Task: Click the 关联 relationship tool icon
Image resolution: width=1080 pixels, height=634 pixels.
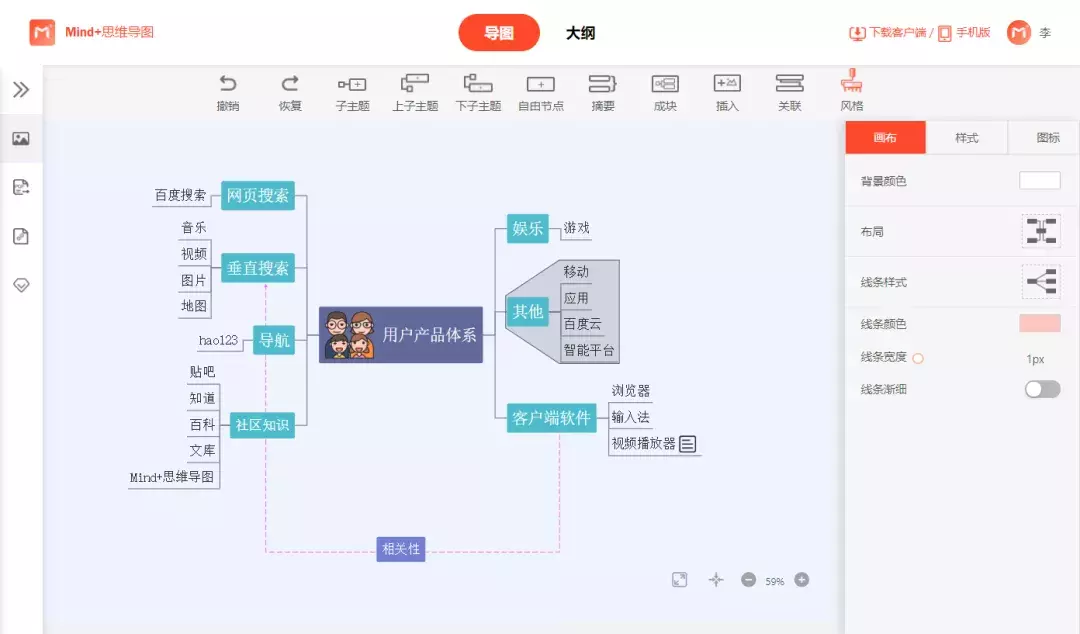Action: coord(790,84)
